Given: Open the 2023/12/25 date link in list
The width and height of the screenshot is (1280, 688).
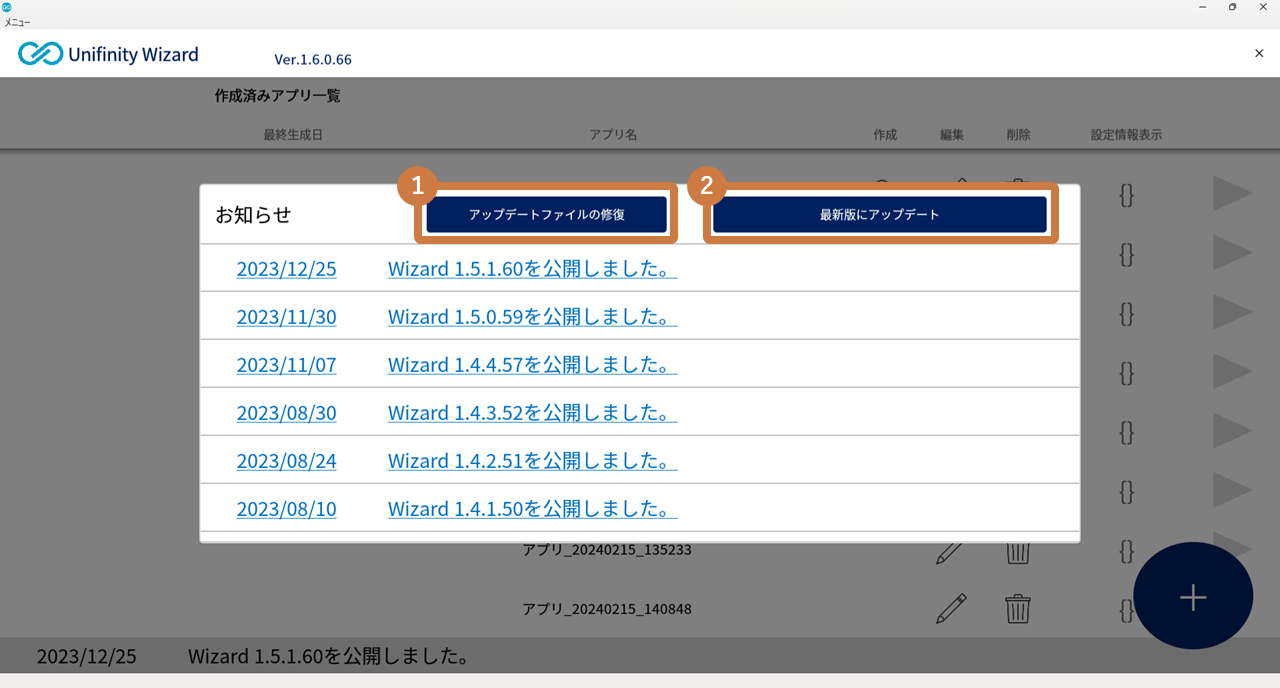Looking at the screenshot, I should tap(286, 269).
